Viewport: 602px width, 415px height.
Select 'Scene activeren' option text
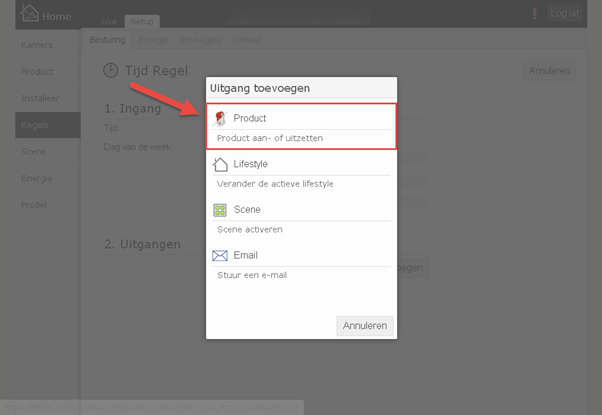tap(250, 230)
